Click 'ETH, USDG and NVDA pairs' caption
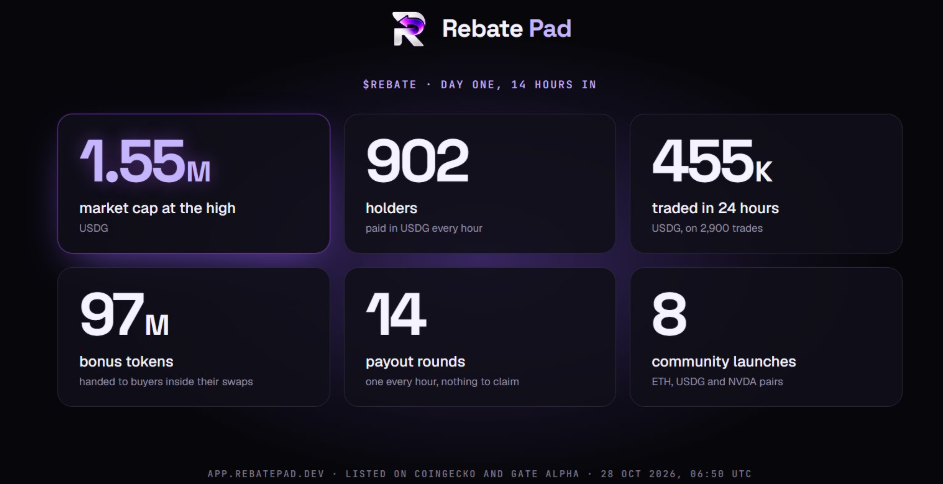 [717, 382]
